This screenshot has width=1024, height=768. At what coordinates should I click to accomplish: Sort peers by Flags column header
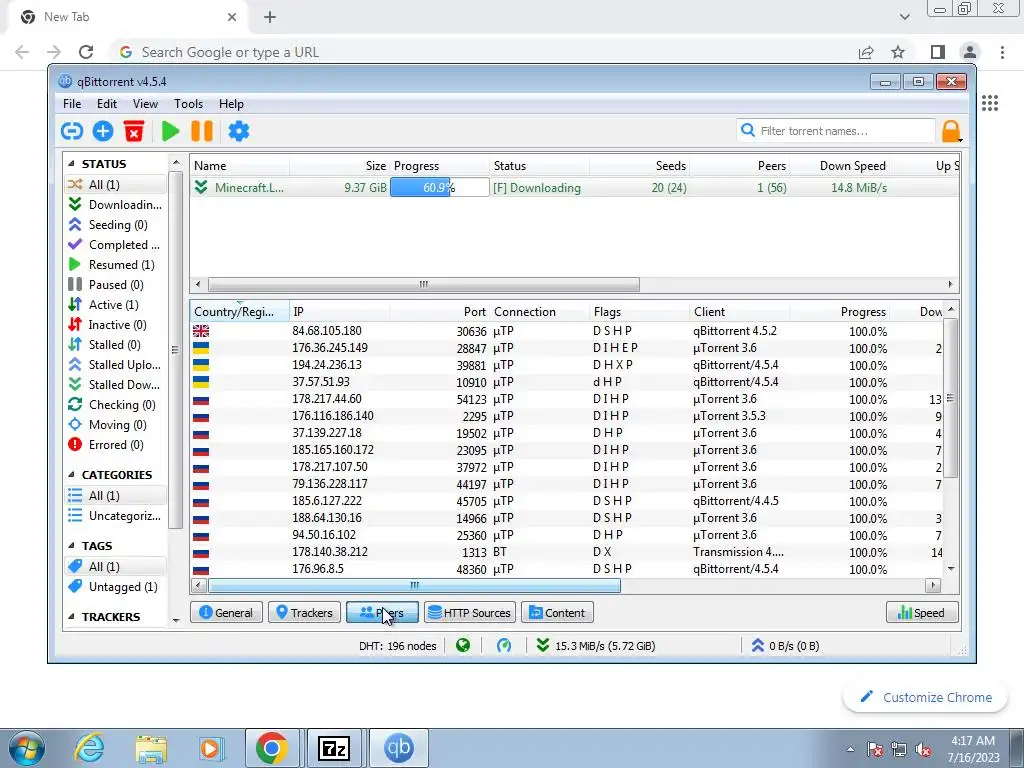click(639, 312)
